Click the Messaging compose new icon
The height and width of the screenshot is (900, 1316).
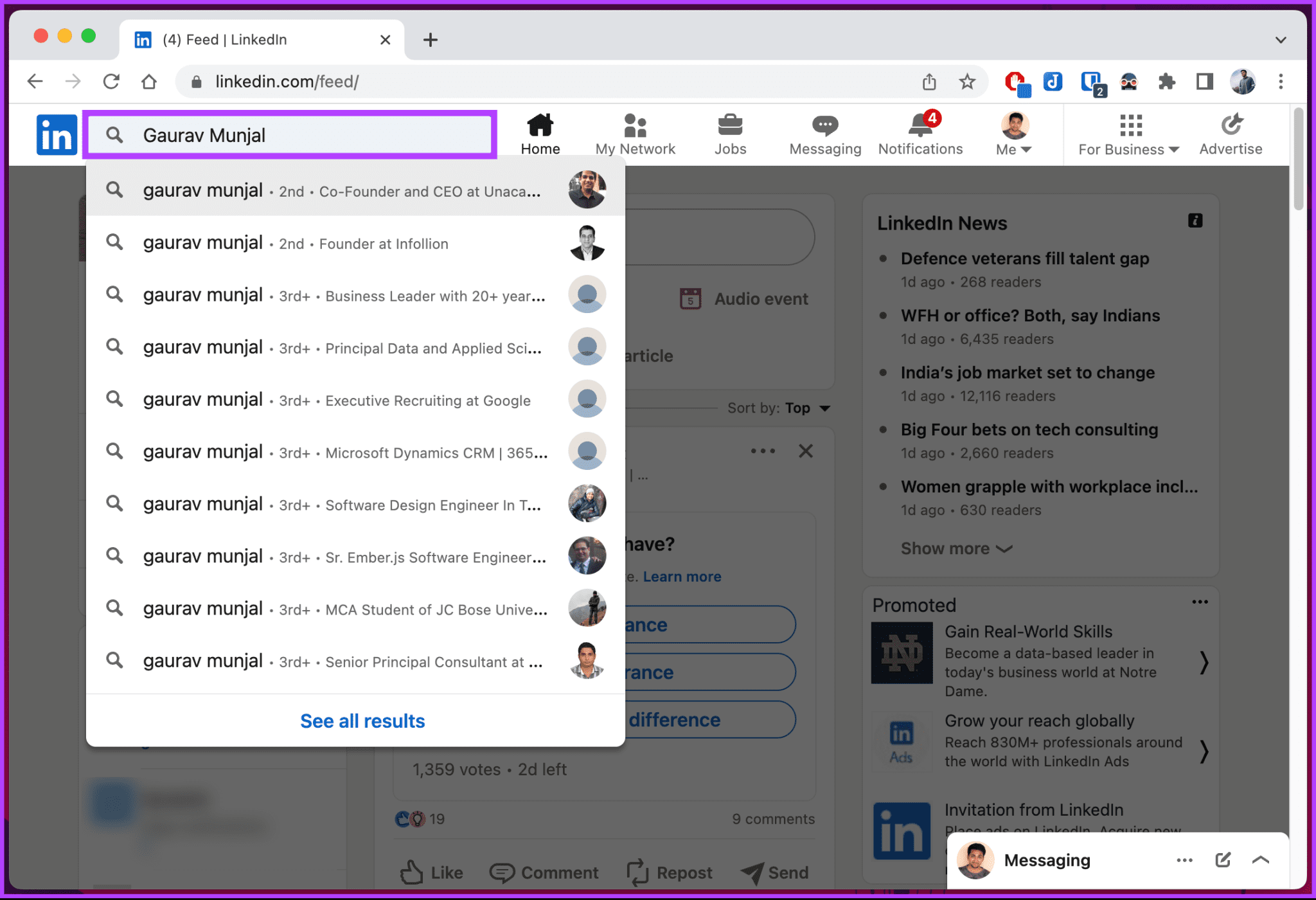[x=1225, y=860]
